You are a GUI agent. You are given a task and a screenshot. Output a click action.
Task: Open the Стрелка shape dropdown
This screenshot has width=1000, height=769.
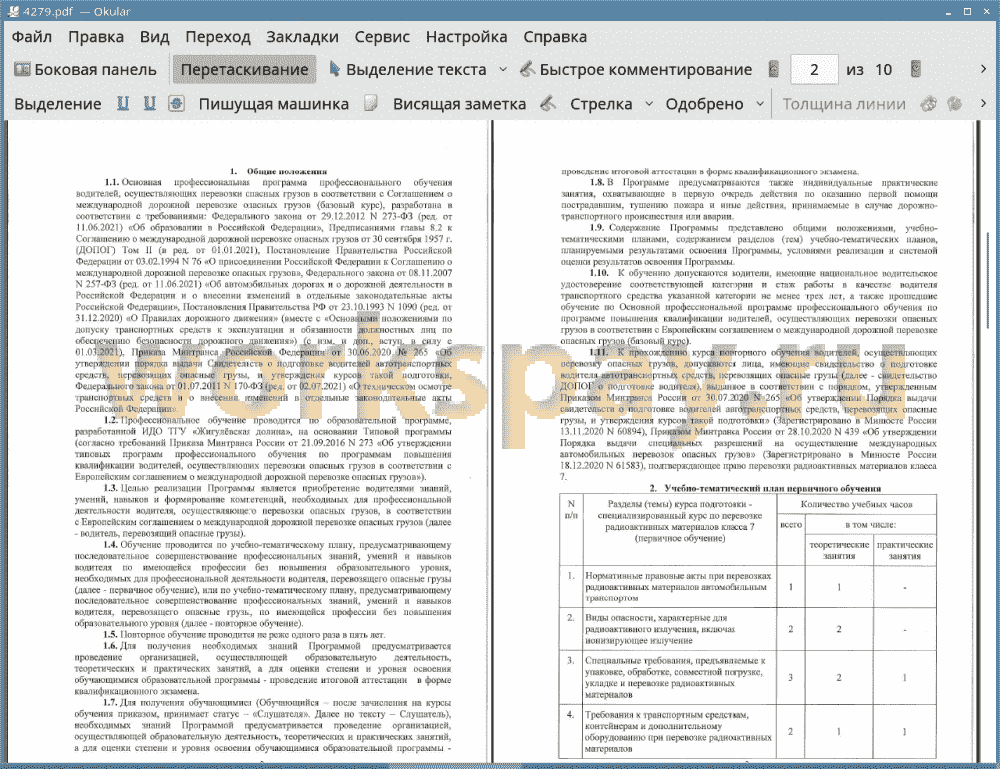point(649,104)
